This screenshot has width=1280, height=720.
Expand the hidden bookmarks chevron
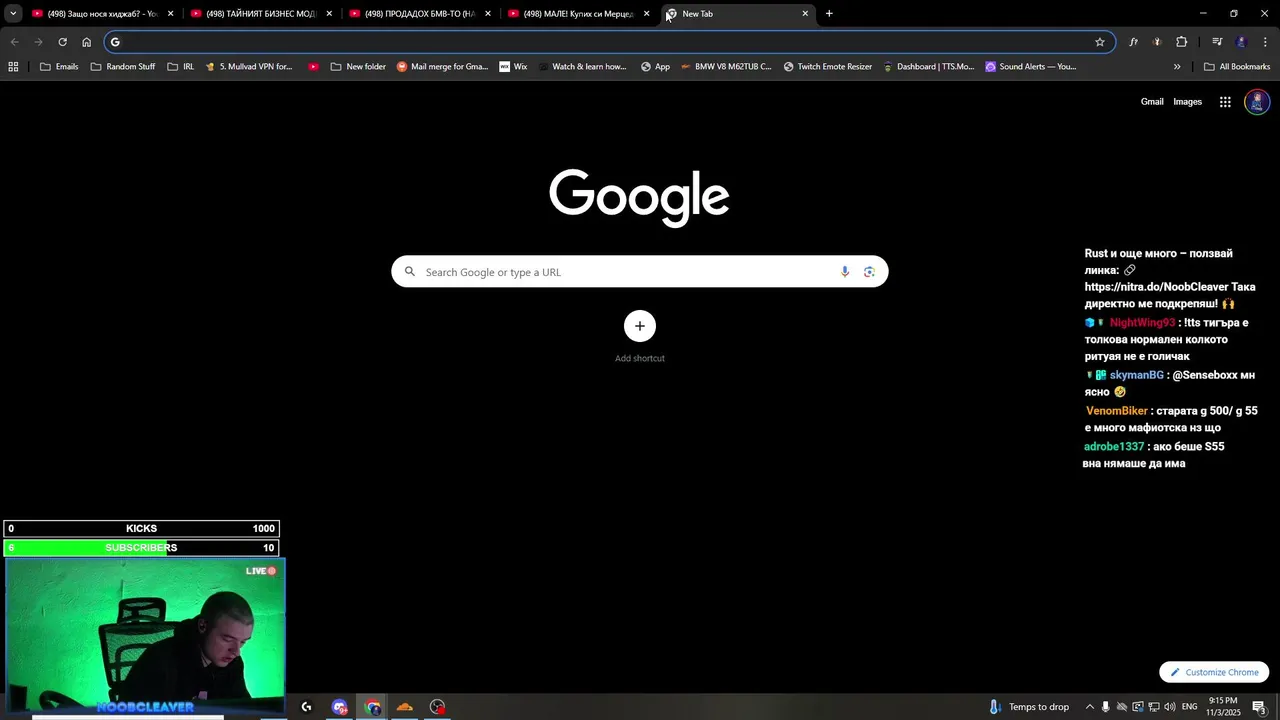click(1177, 67)
